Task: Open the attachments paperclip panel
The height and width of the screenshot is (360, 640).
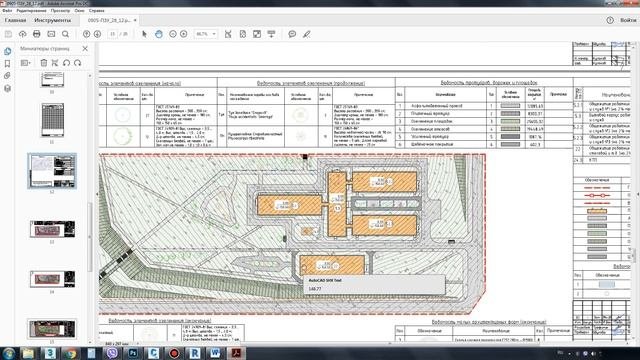Action: (7, 76)
